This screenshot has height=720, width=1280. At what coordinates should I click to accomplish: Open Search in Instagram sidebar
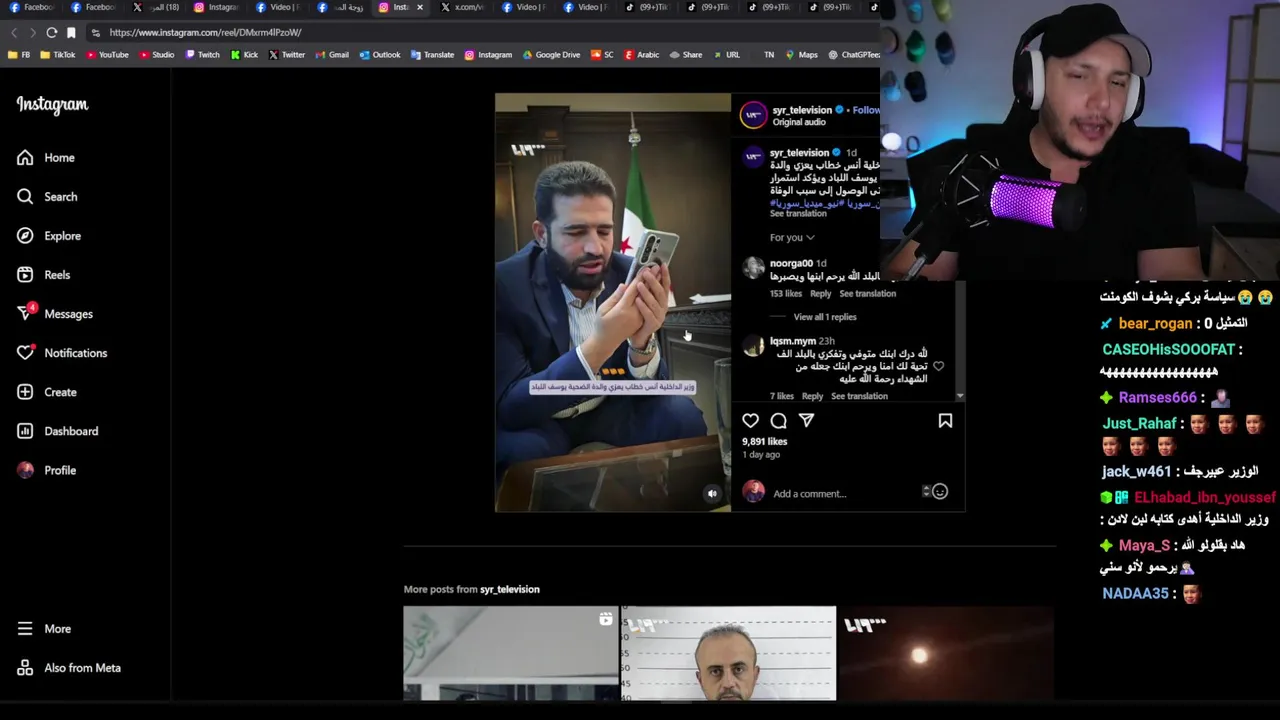click(47, 197)
